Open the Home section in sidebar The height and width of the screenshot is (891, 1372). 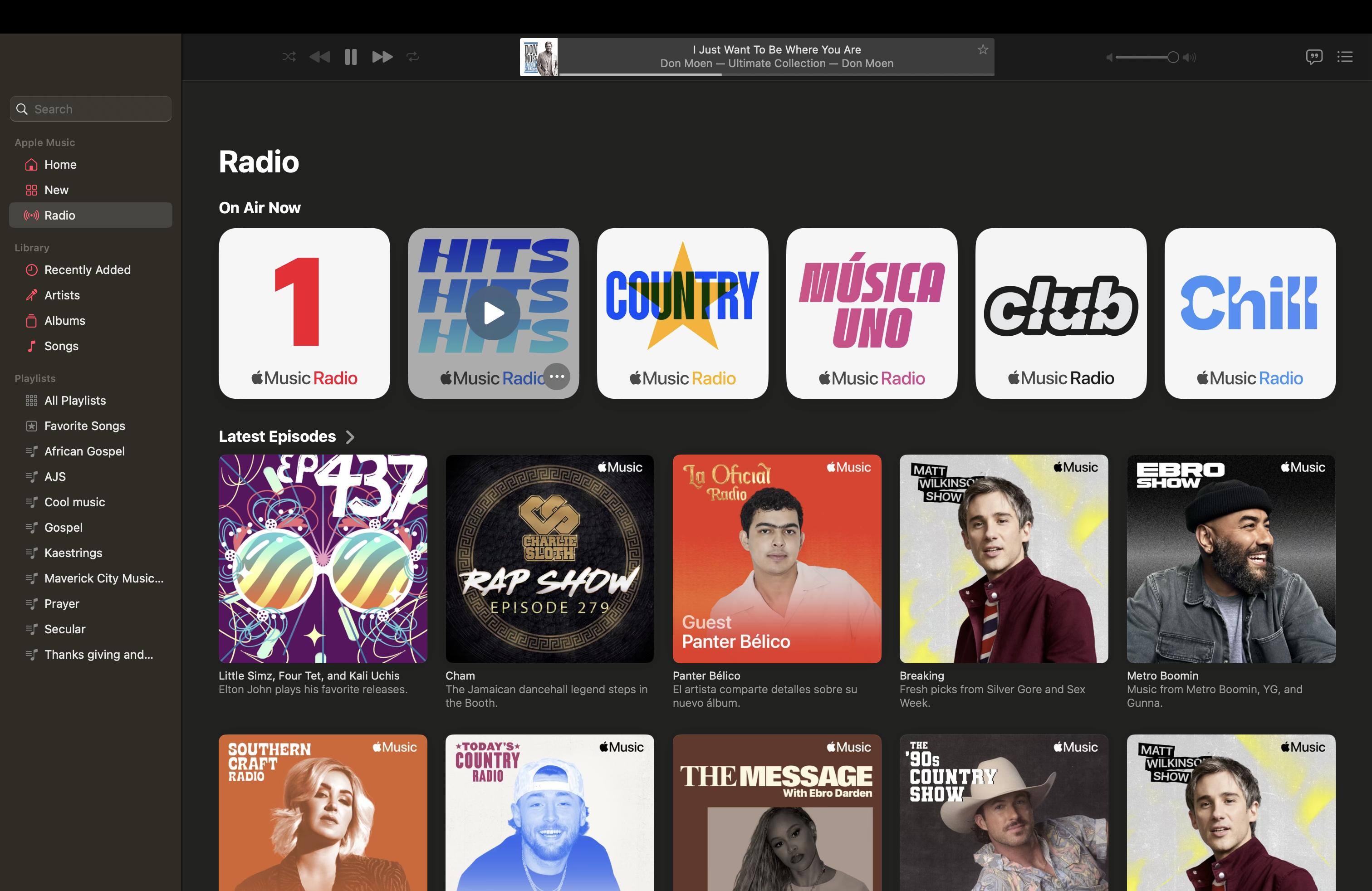(x=60, y=165)
